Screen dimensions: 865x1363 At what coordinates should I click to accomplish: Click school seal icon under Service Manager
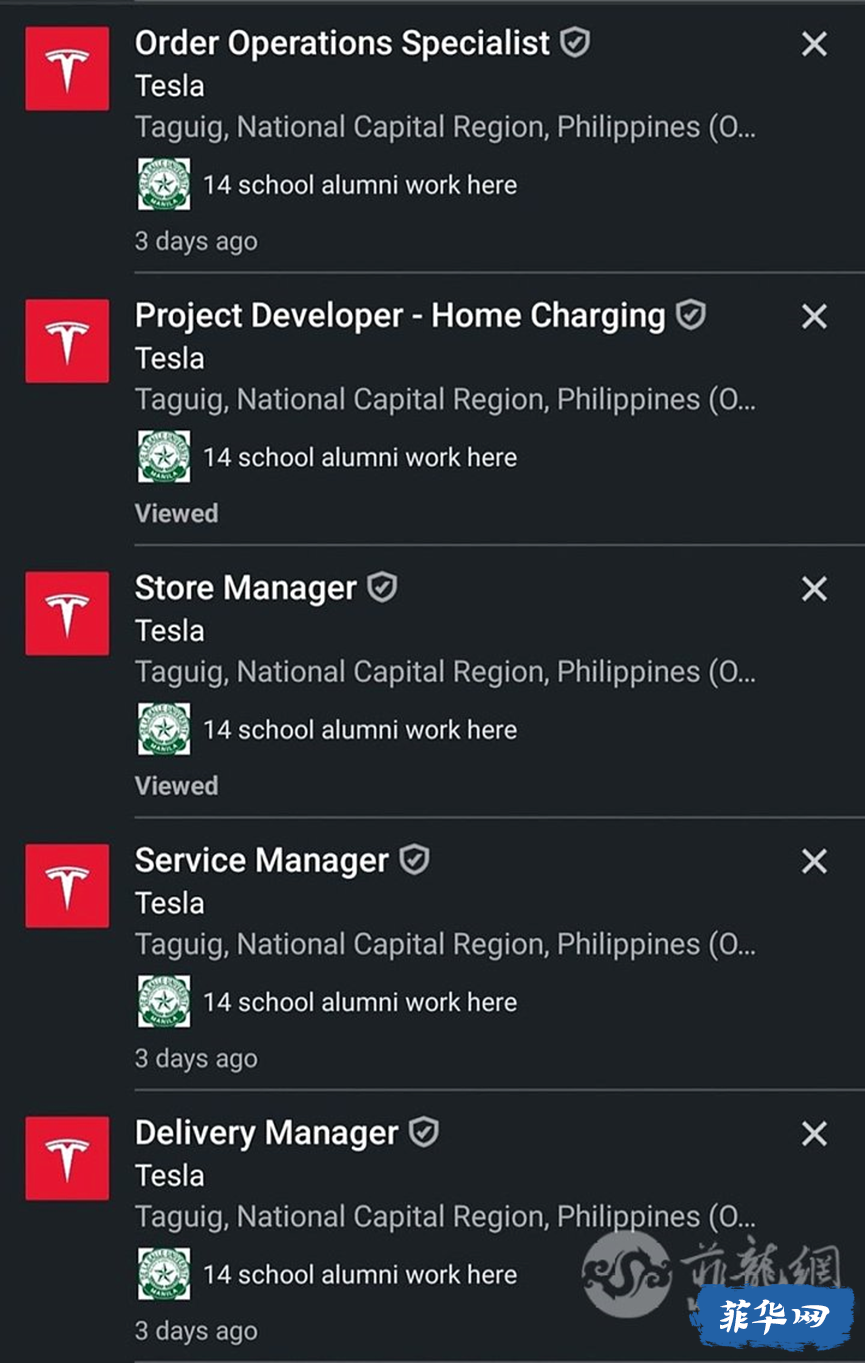(x=163, y=1001)
